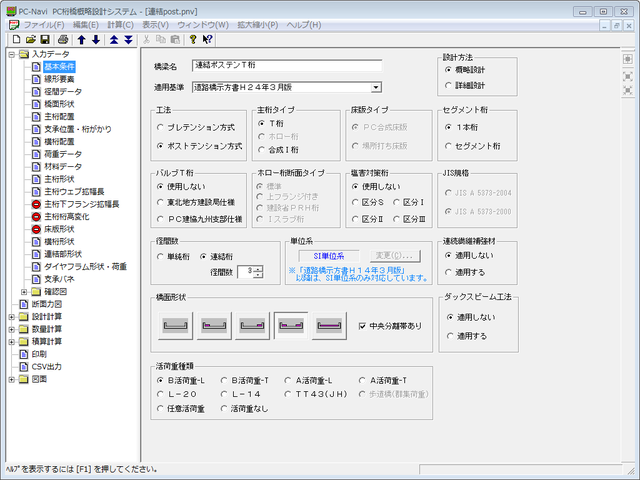Screen dimensions: 640x480
Task: Click the Save disk toolbar icon
Action: pyautogui.click(x=46, y=39)
